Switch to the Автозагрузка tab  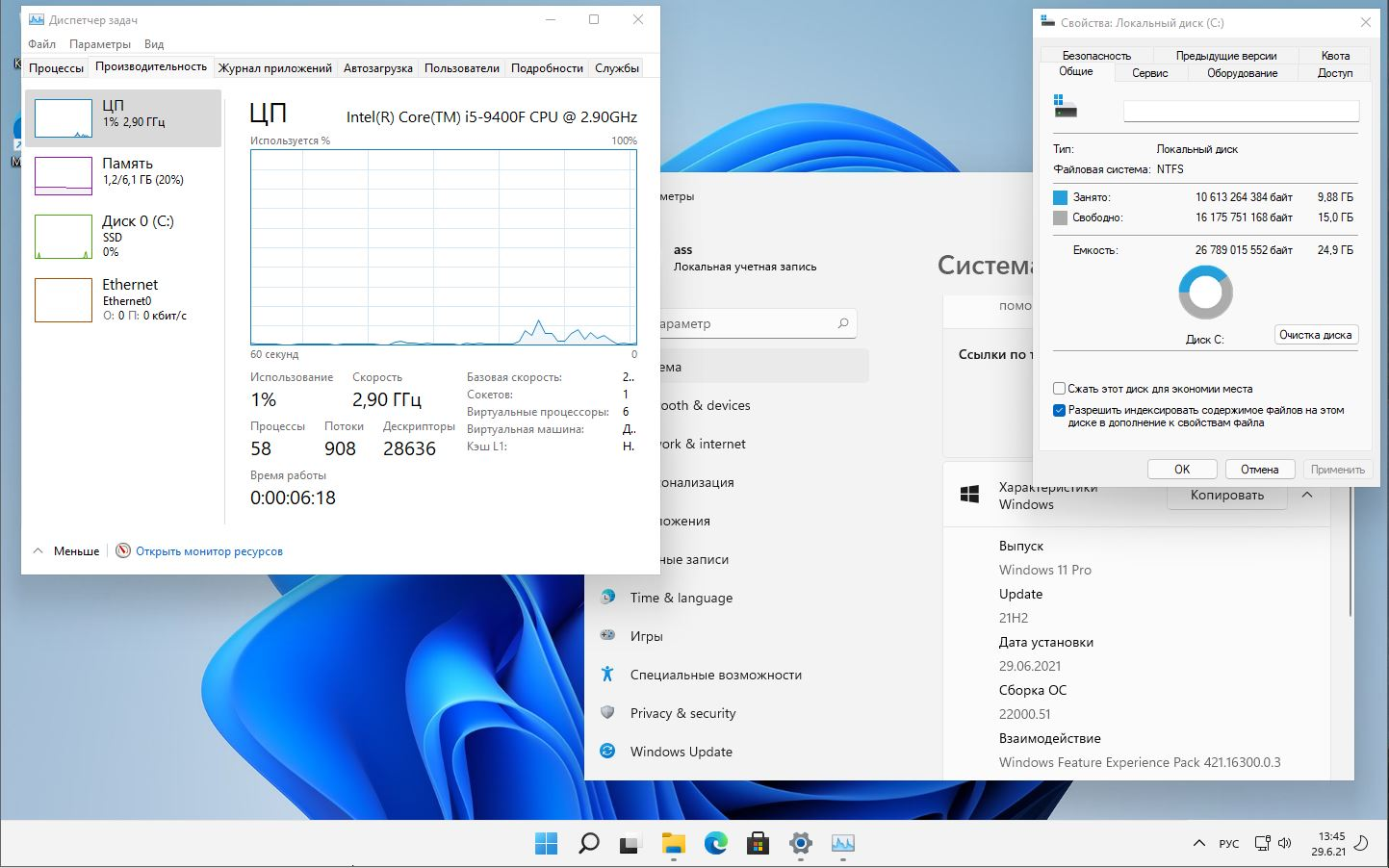[377, 68]
